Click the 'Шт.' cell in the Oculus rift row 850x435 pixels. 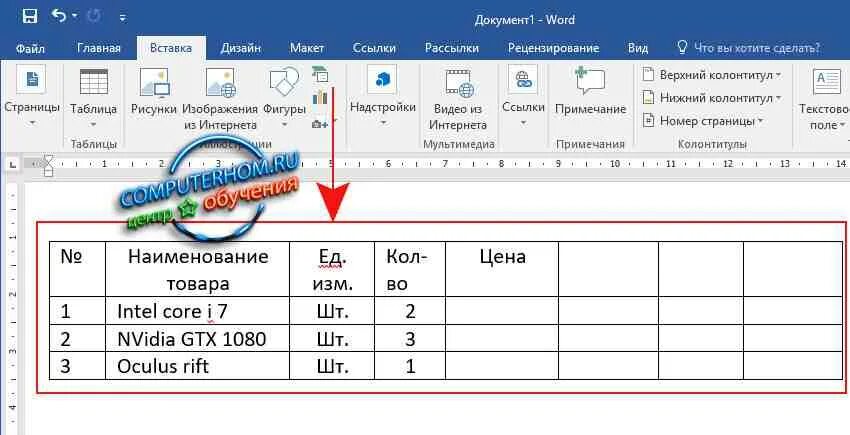[x=332, y=366]
